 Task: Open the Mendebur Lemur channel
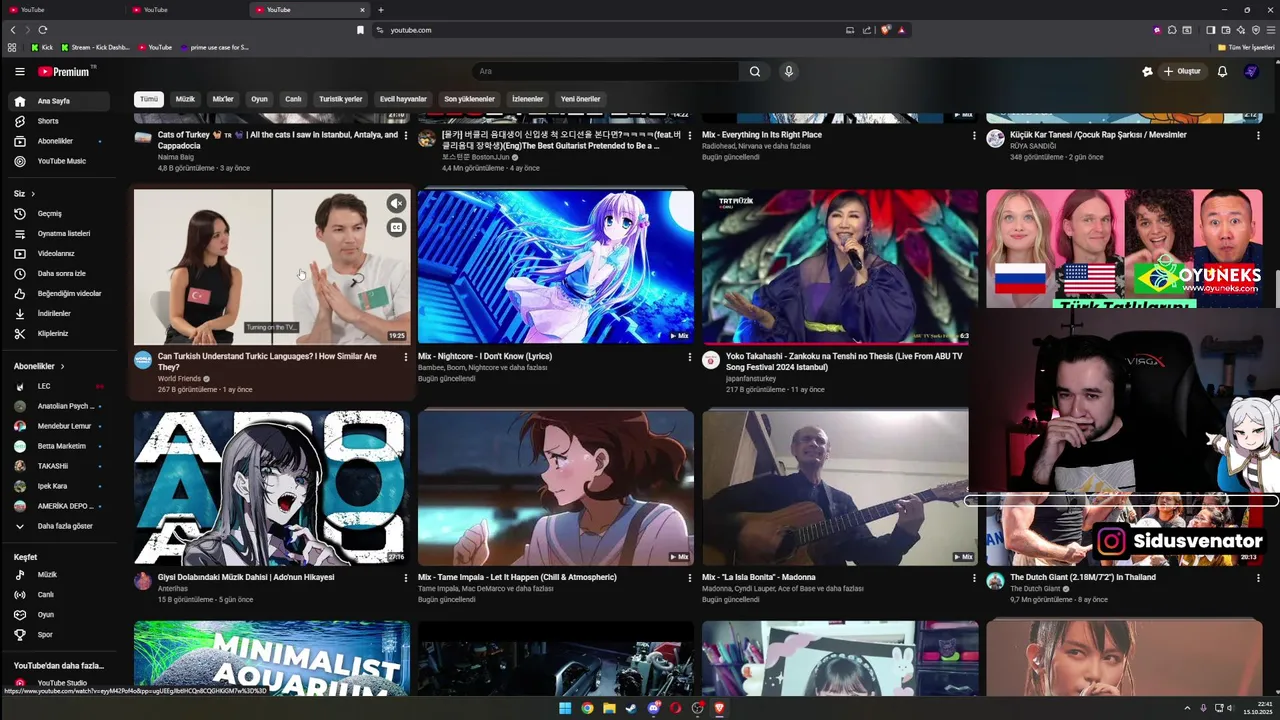pyautogui.click(x=58, y=426)
